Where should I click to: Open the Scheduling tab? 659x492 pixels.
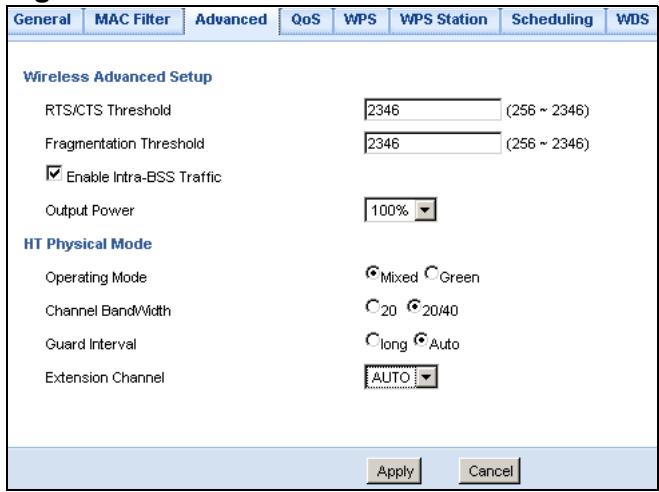click(x=552, y=20)
